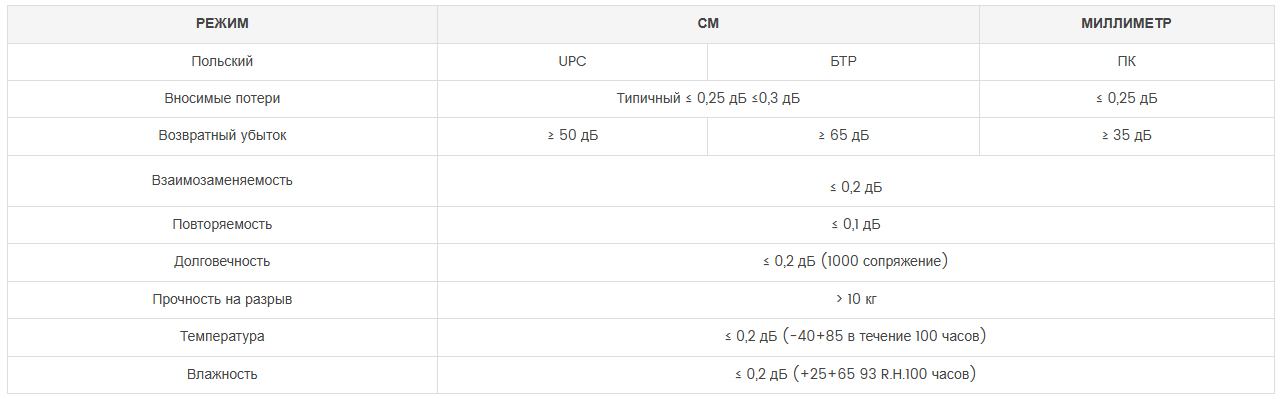The image size is (1280, 399).
Task: Click the ≥ 50 дБ value
Action: (x=572, y=136)
